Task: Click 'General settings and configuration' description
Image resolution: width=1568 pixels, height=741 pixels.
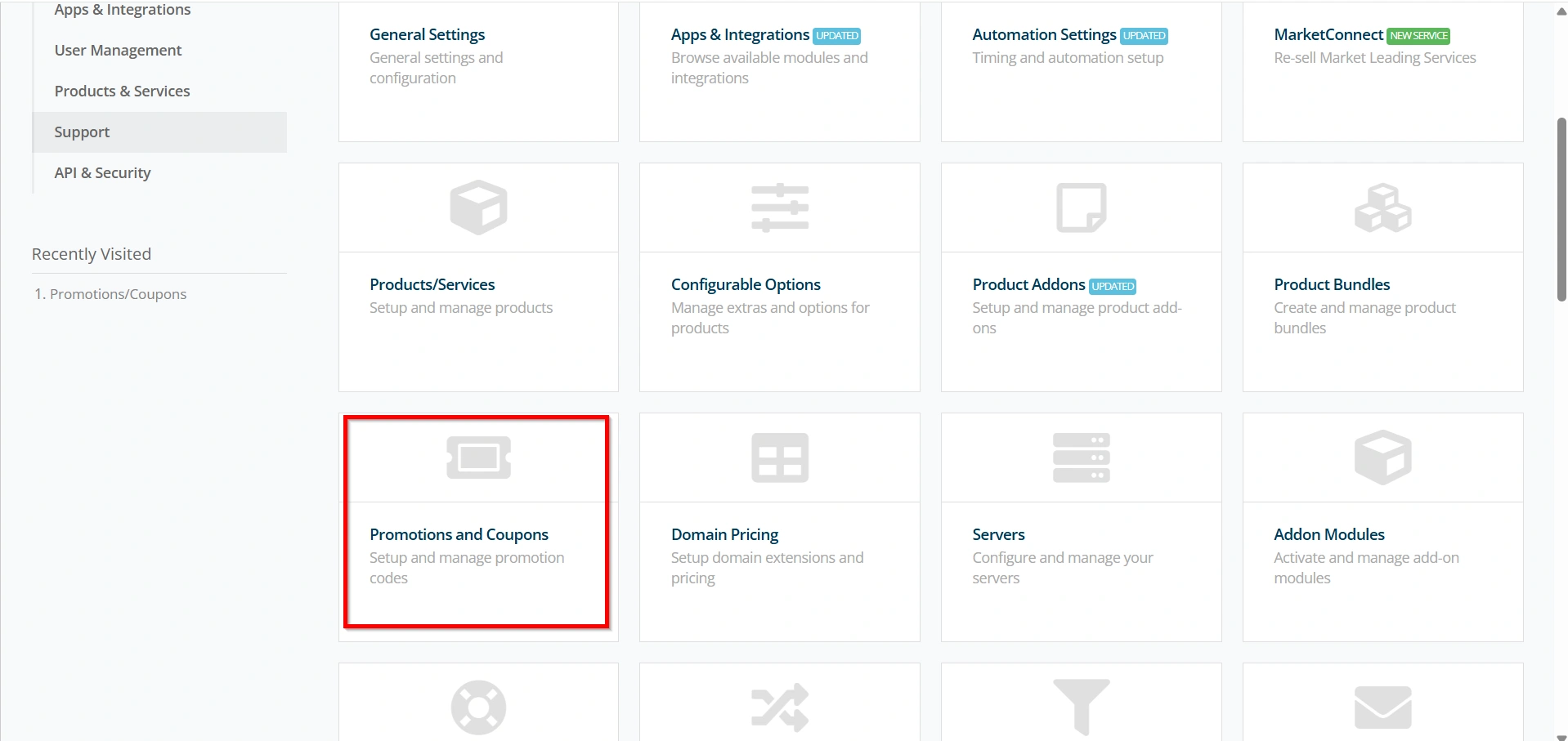Action: pos(436,68)
